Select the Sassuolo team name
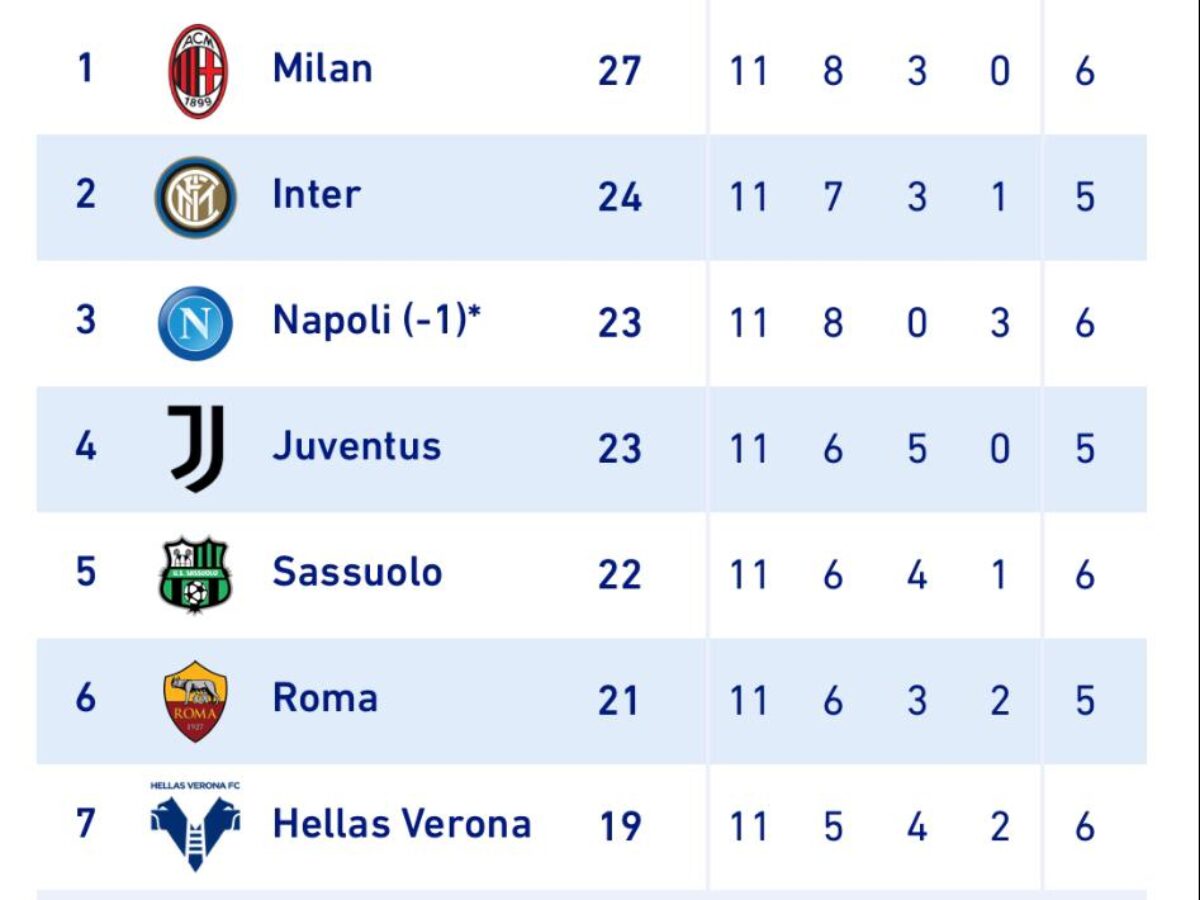1200x900 pixels. pyautogui.click(x=357, y=572)
